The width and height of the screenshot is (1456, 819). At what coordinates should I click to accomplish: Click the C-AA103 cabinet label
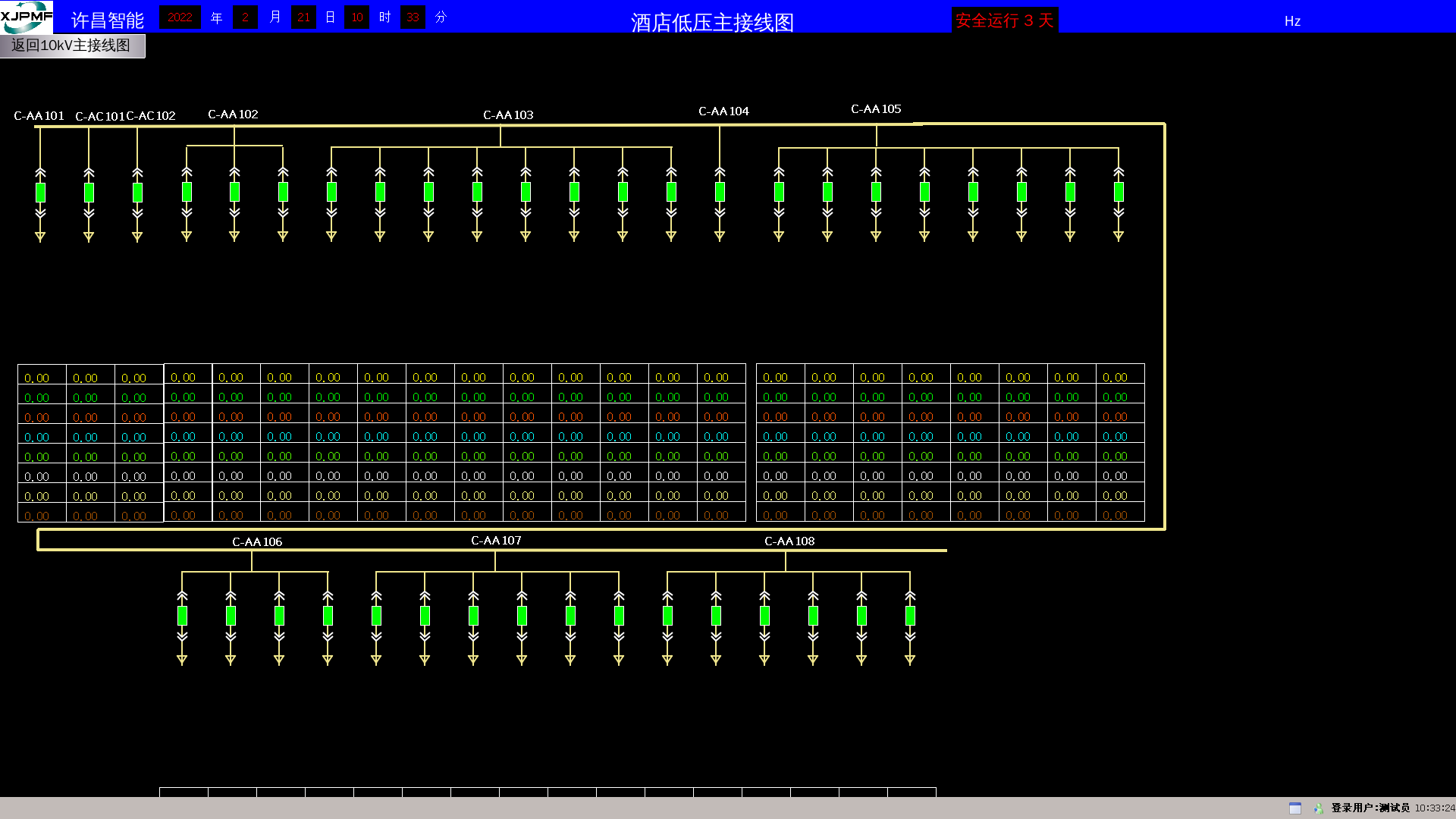click(x=508, y=115)
